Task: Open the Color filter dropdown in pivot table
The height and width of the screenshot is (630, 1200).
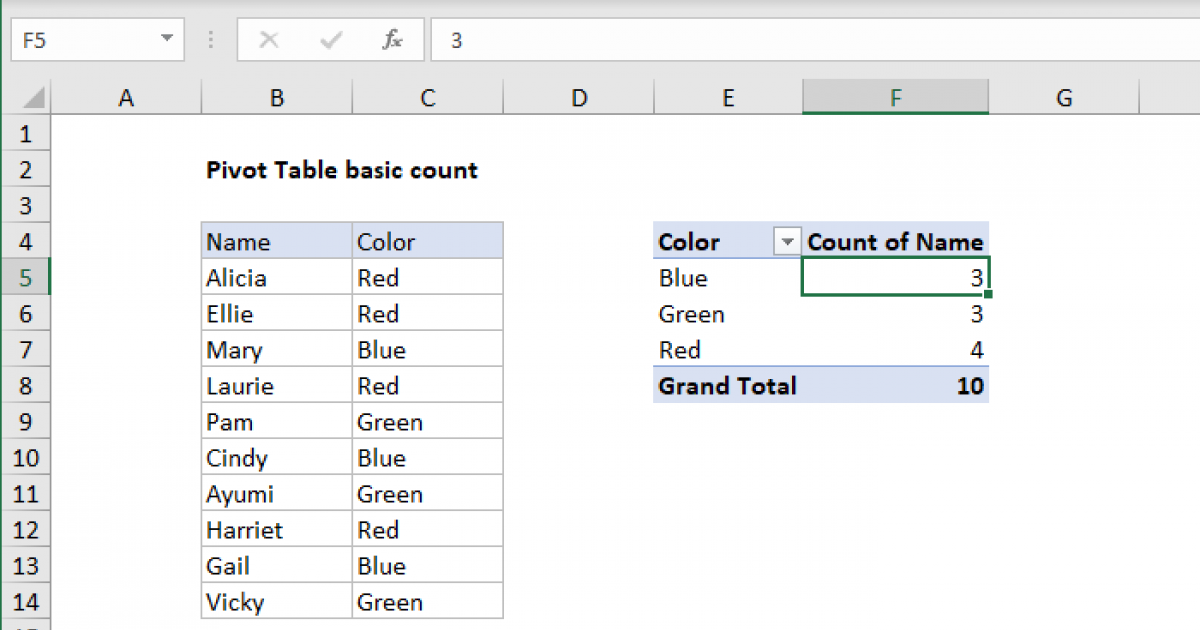Action: pos(788,242)
